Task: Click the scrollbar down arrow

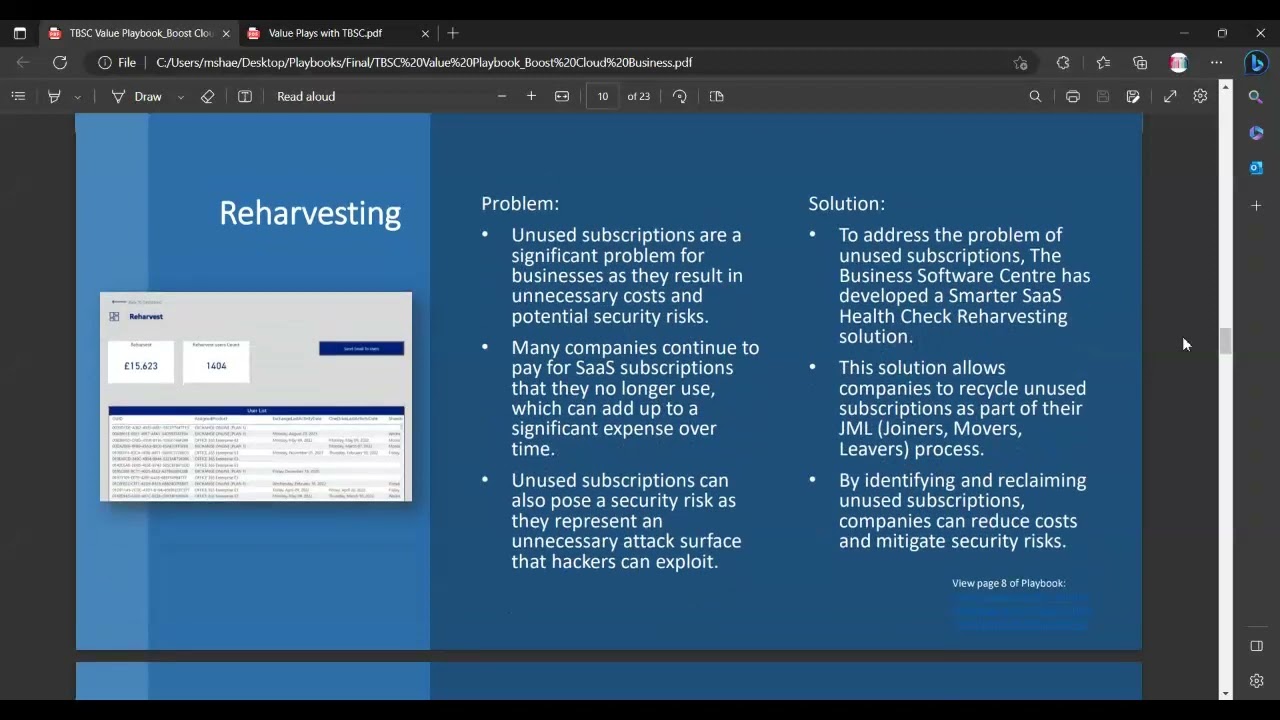Action: point(1225,693)
